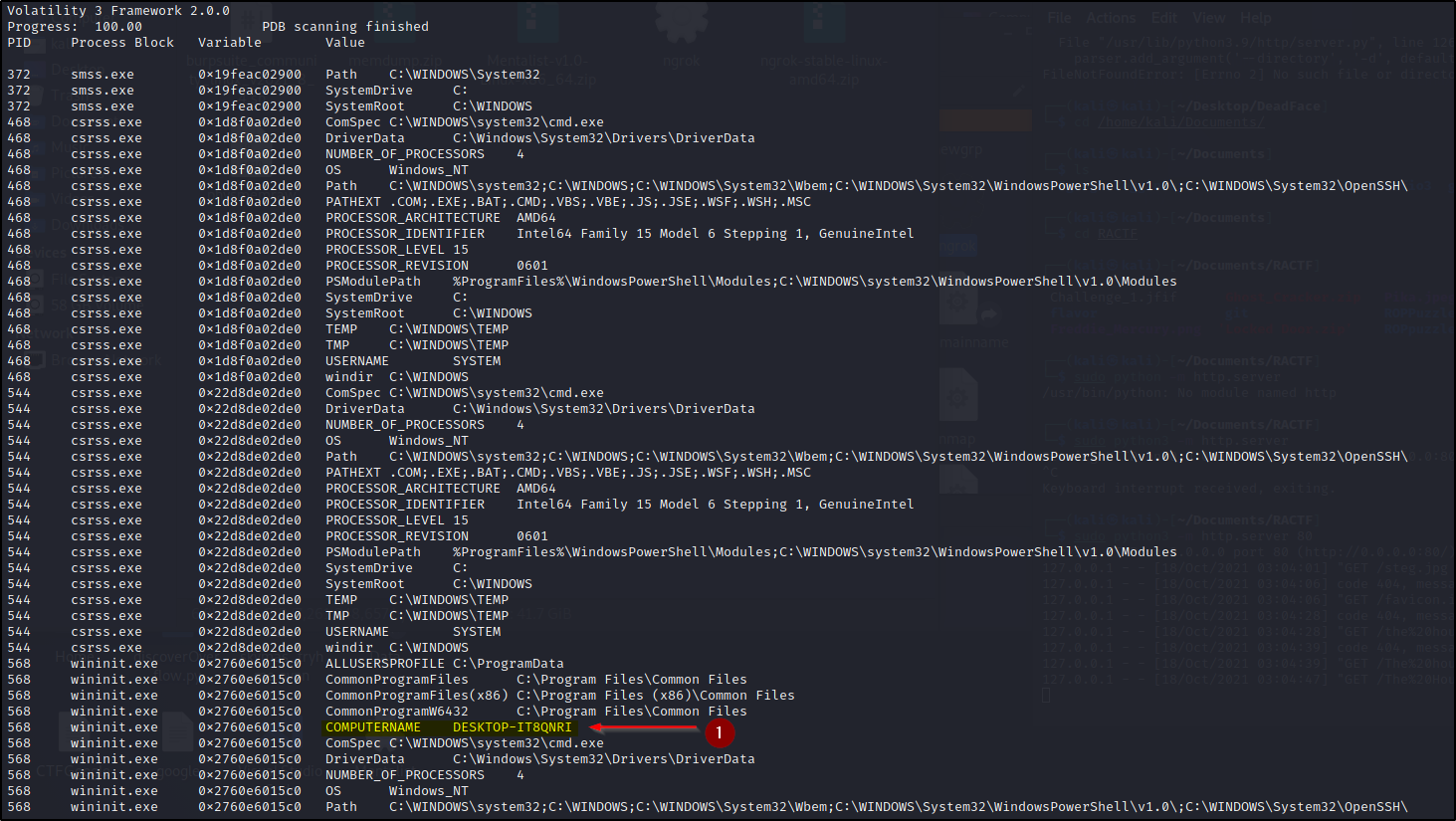Click the smss.exe SystemDrive row
The width and height of the screenshot is (1456, 821).
pyautogui.click(x=237, y=91)
